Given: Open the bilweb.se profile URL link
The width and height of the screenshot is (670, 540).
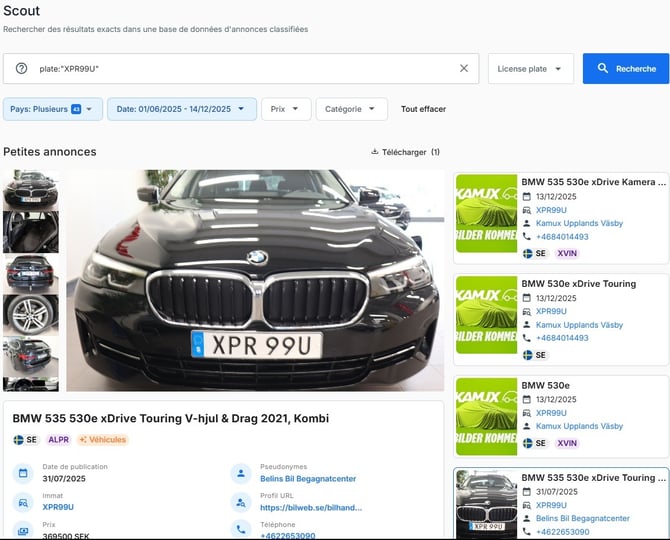Looking at the screenshot, I should click(311, 508).
